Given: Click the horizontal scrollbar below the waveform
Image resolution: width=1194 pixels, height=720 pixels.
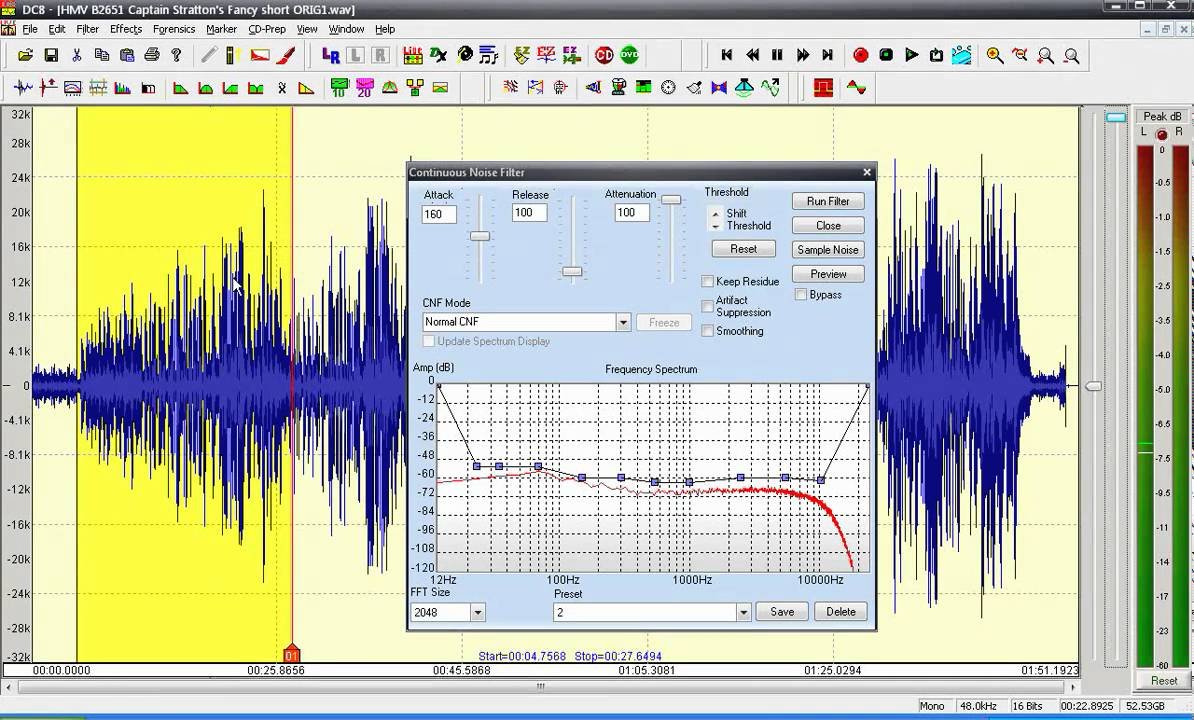Looking at the screenshot, I should (x=541, y=687).
